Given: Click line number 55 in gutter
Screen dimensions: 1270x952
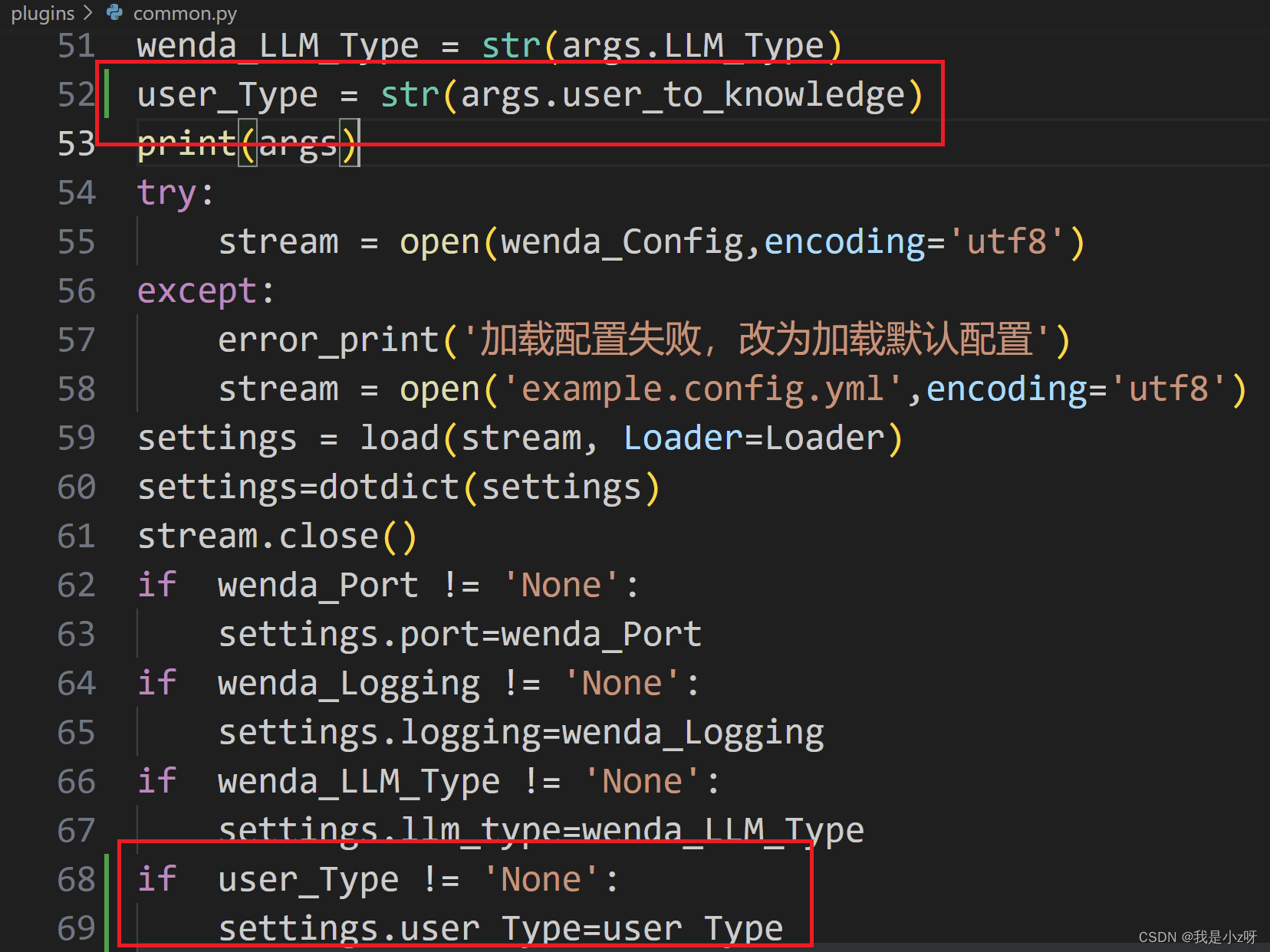Looking at the screenshot, I should coord(77,242).
